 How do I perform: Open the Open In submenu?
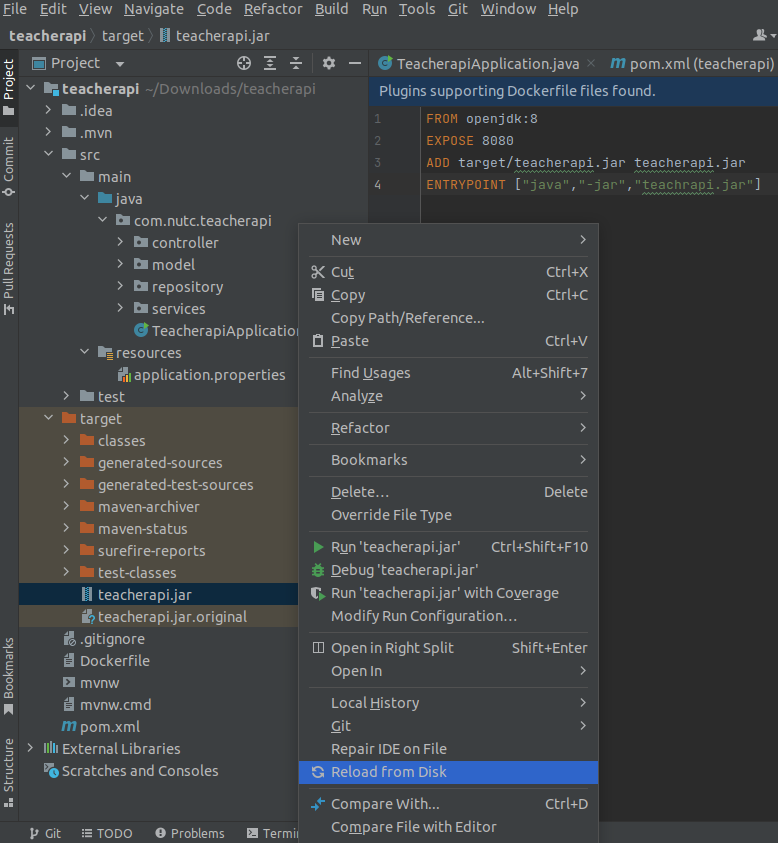(448, 671)
